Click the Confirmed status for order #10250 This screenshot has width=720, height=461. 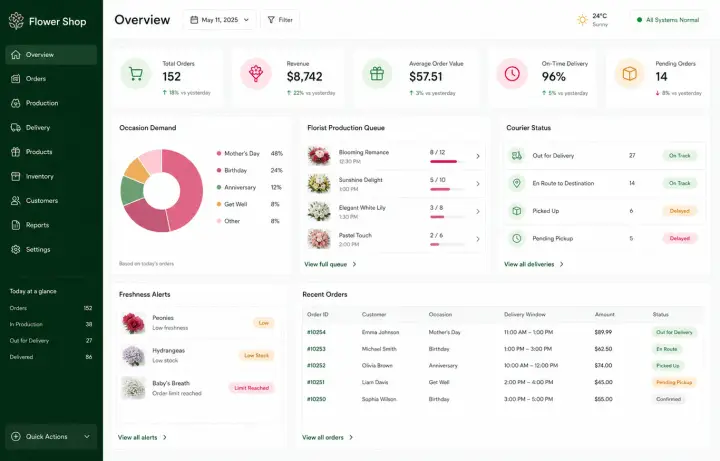pos(668,399)
